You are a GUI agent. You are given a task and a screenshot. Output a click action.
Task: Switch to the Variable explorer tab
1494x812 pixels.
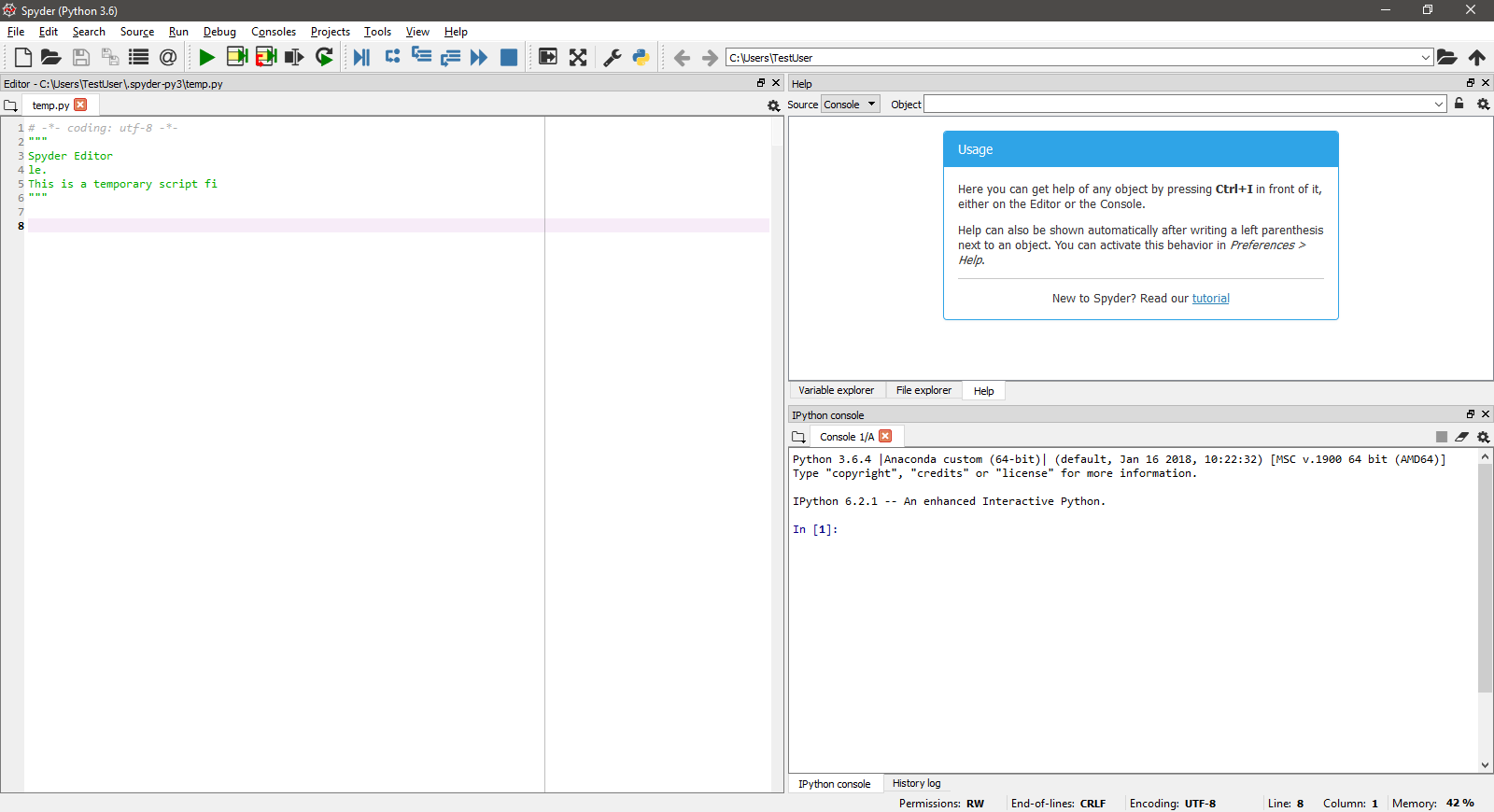point(837,390)
